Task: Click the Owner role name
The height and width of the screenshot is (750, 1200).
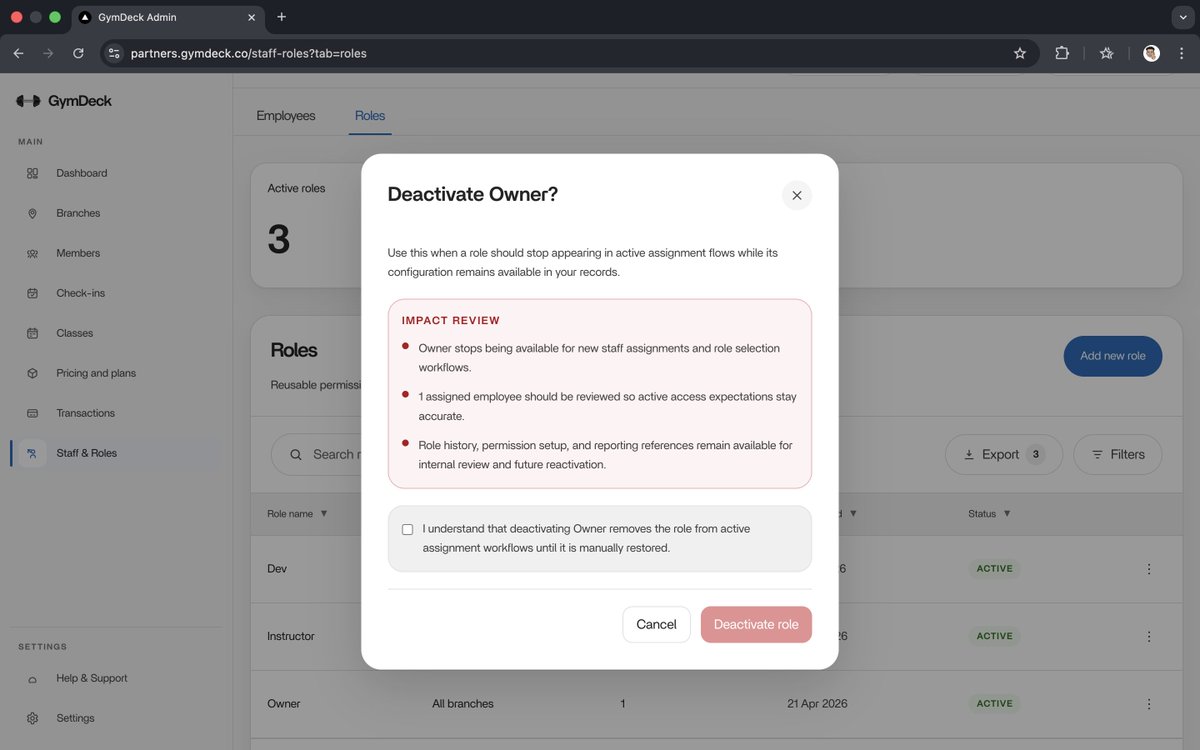Action: (x=284, y=704)
